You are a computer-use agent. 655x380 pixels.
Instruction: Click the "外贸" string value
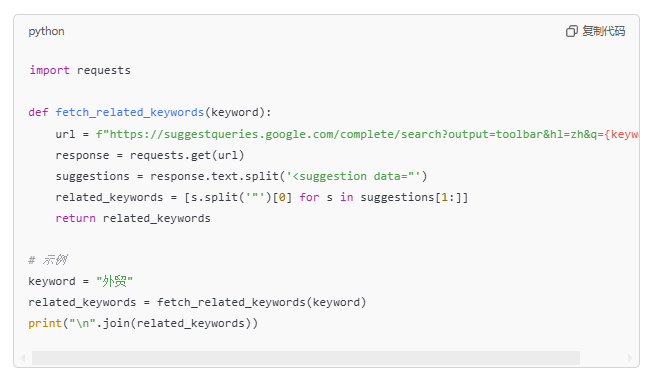(x=114, y=281)
